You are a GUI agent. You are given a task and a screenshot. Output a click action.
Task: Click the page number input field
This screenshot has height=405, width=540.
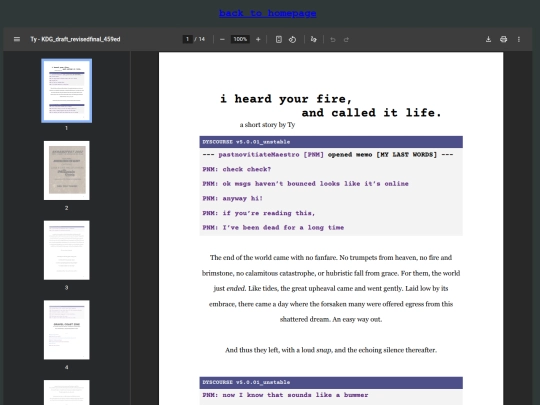187,39
